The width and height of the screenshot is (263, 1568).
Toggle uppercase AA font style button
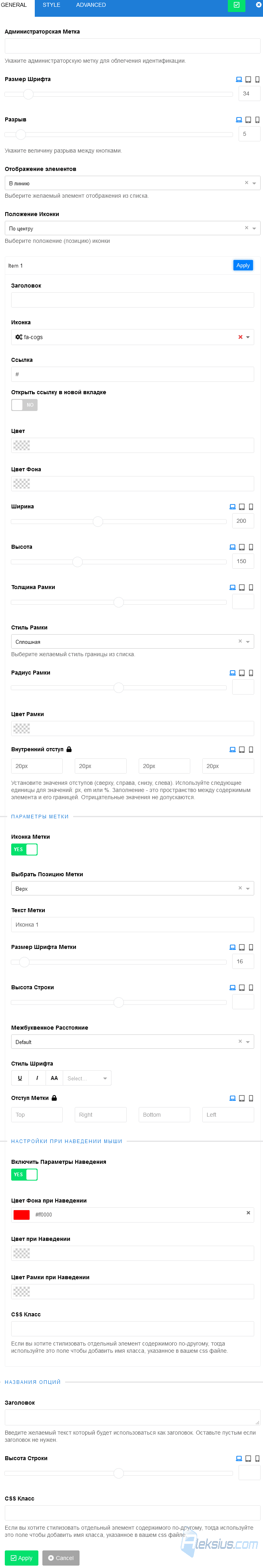pos(54,1078)
